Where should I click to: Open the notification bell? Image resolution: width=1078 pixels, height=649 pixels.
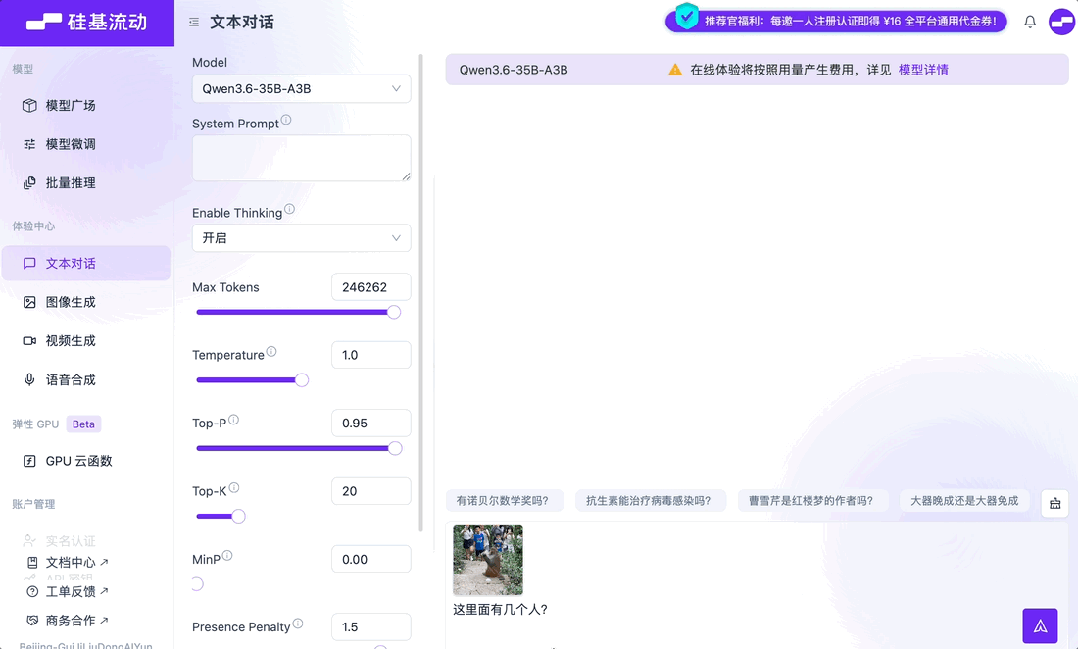click(1030, 22)
